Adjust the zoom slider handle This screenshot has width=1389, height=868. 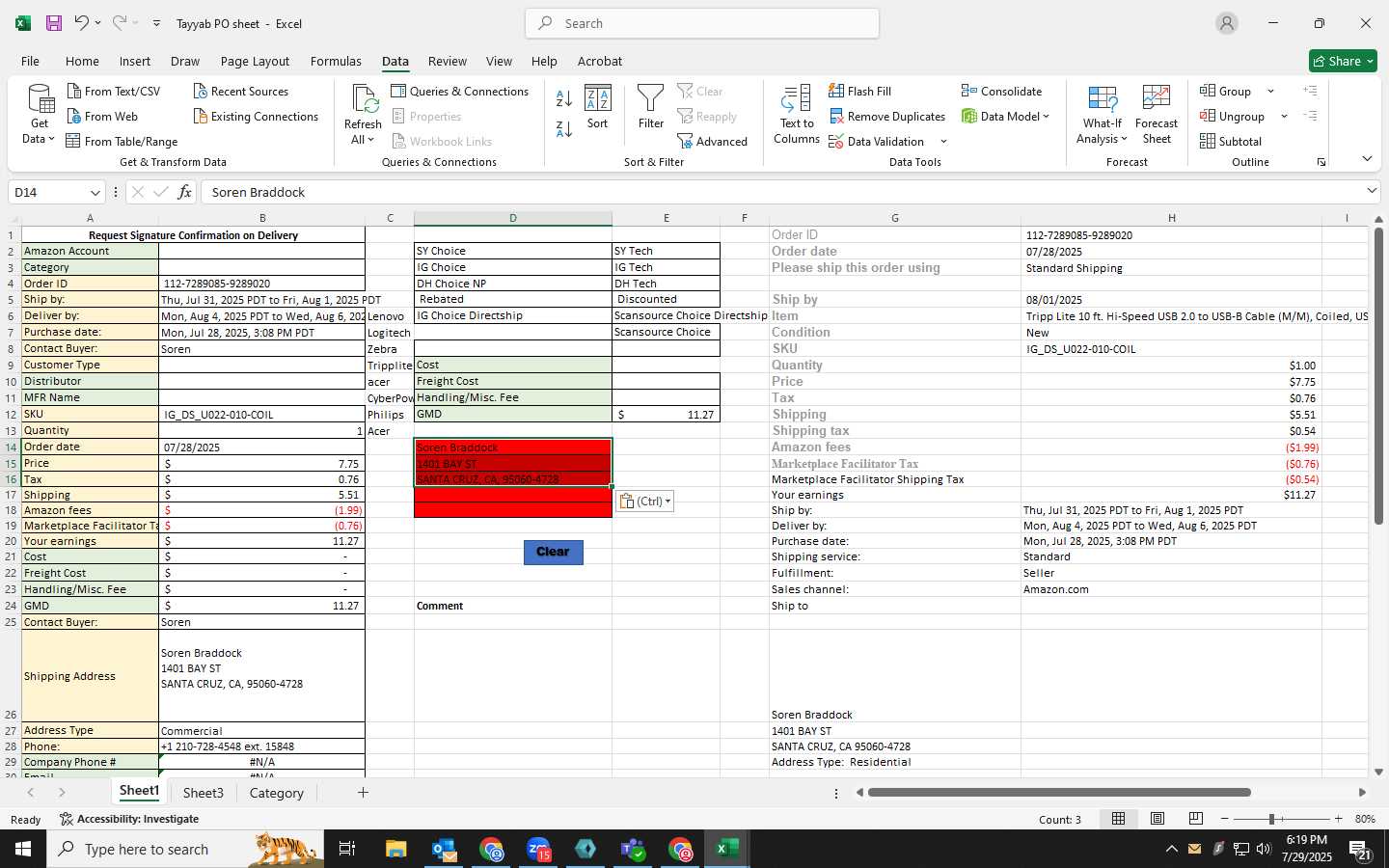tap(1272, 819)
